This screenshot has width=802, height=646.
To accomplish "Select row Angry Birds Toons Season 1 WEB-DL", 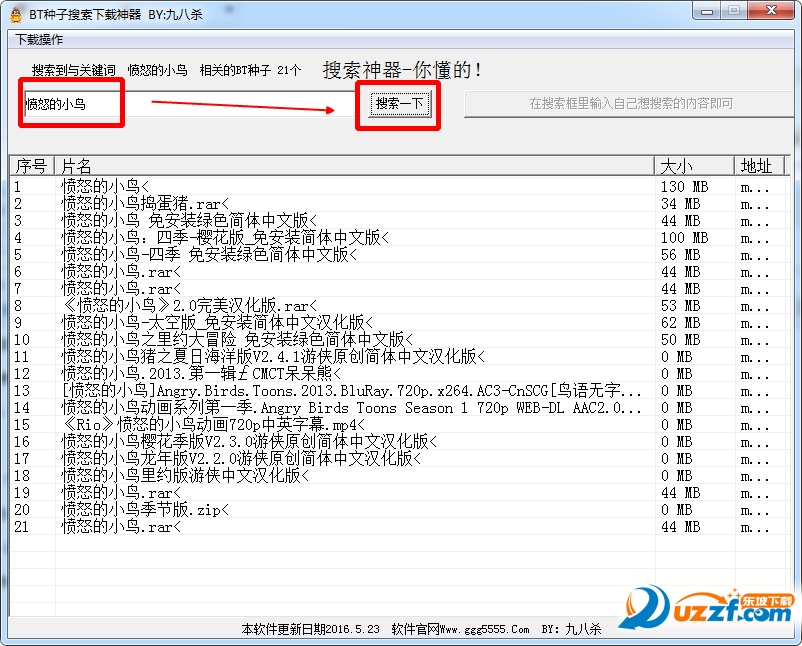I will [x=397, y=408].
